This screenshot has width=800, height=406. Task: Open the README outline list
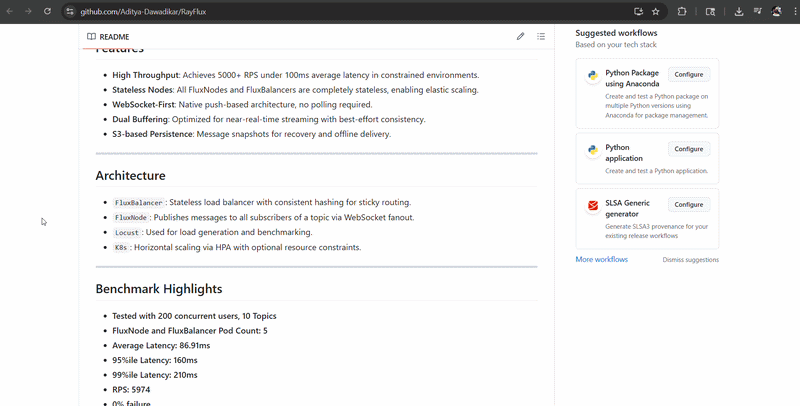(541, 37)
